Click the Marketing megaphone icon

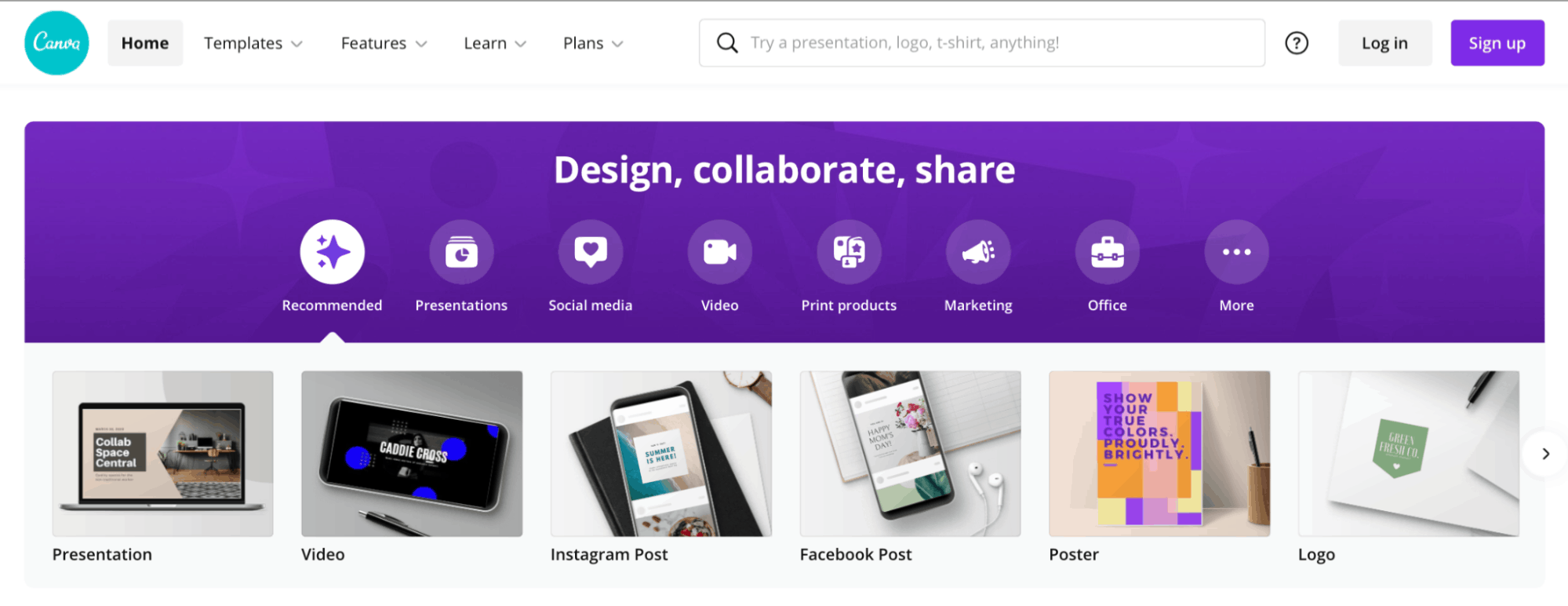coord(978,252)
